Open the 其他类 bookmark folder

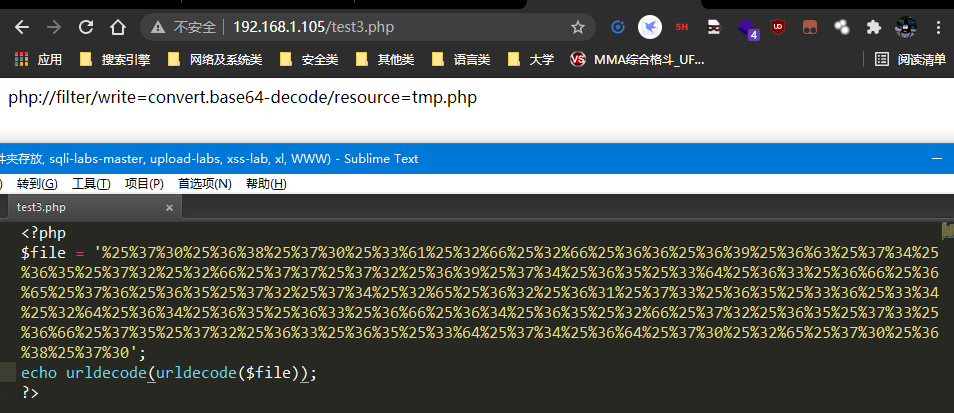pos(385,59)
